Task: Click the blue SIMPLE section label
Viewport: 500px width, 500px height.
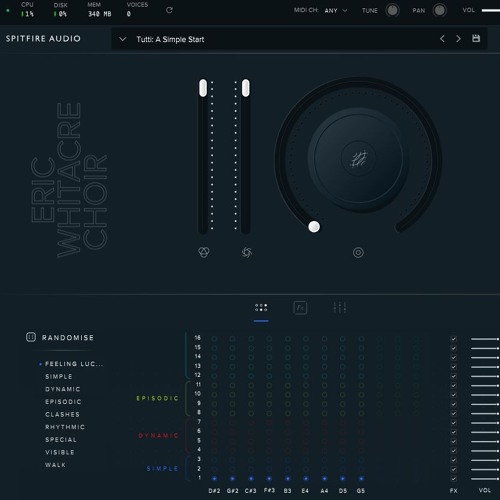Action: 162,468
